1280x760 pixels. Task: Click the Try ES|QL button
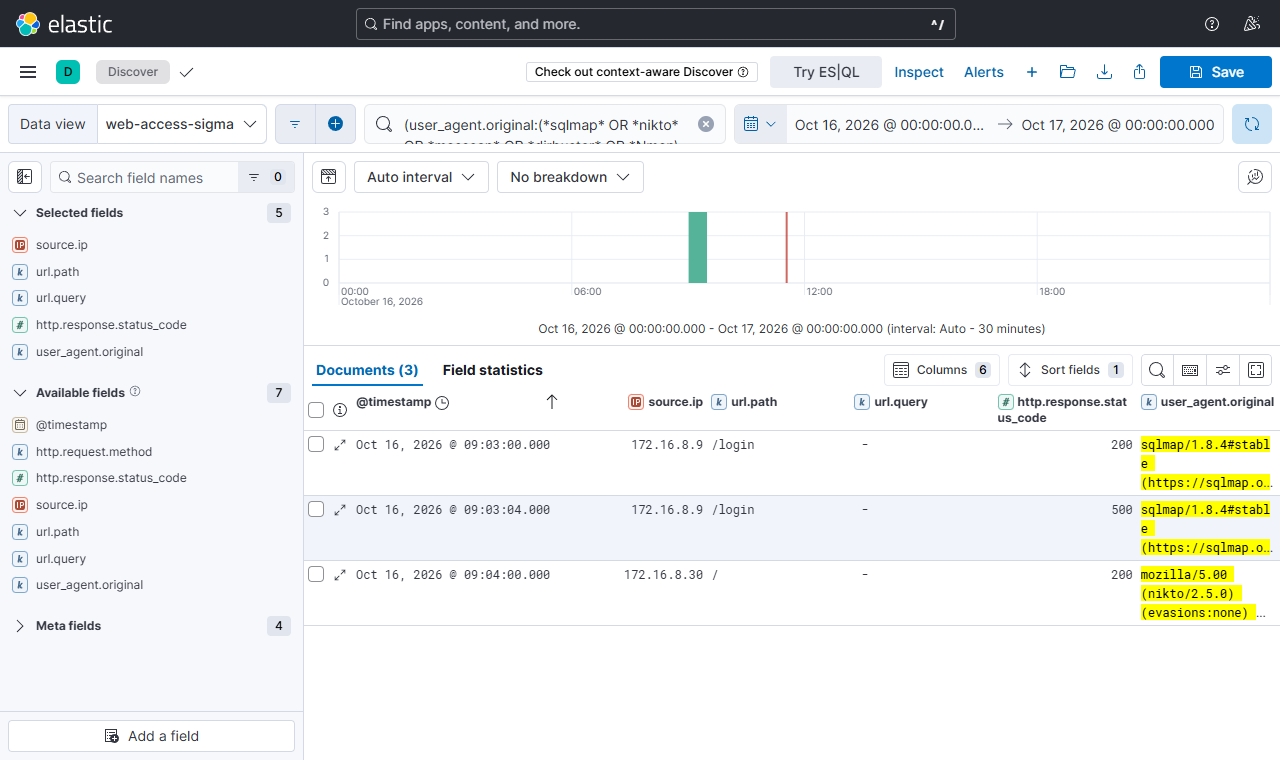pos(826,72)
